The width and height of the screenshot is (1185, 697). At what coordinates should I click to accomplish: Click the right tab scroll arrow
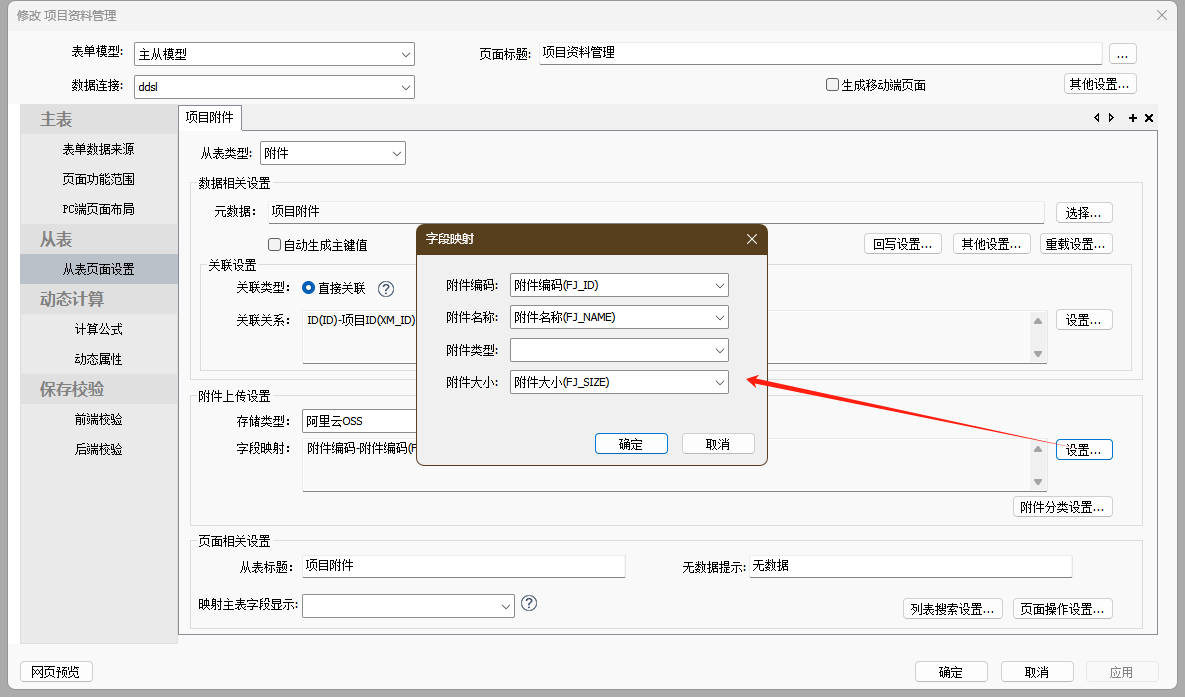tap(1111, 118)
